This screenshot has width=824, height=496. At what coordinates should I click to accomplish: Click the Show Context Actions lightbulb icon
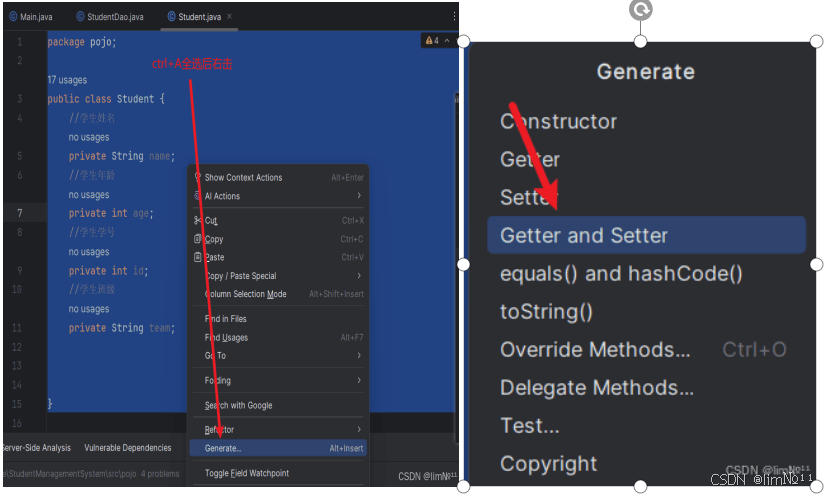click(197, 177)
